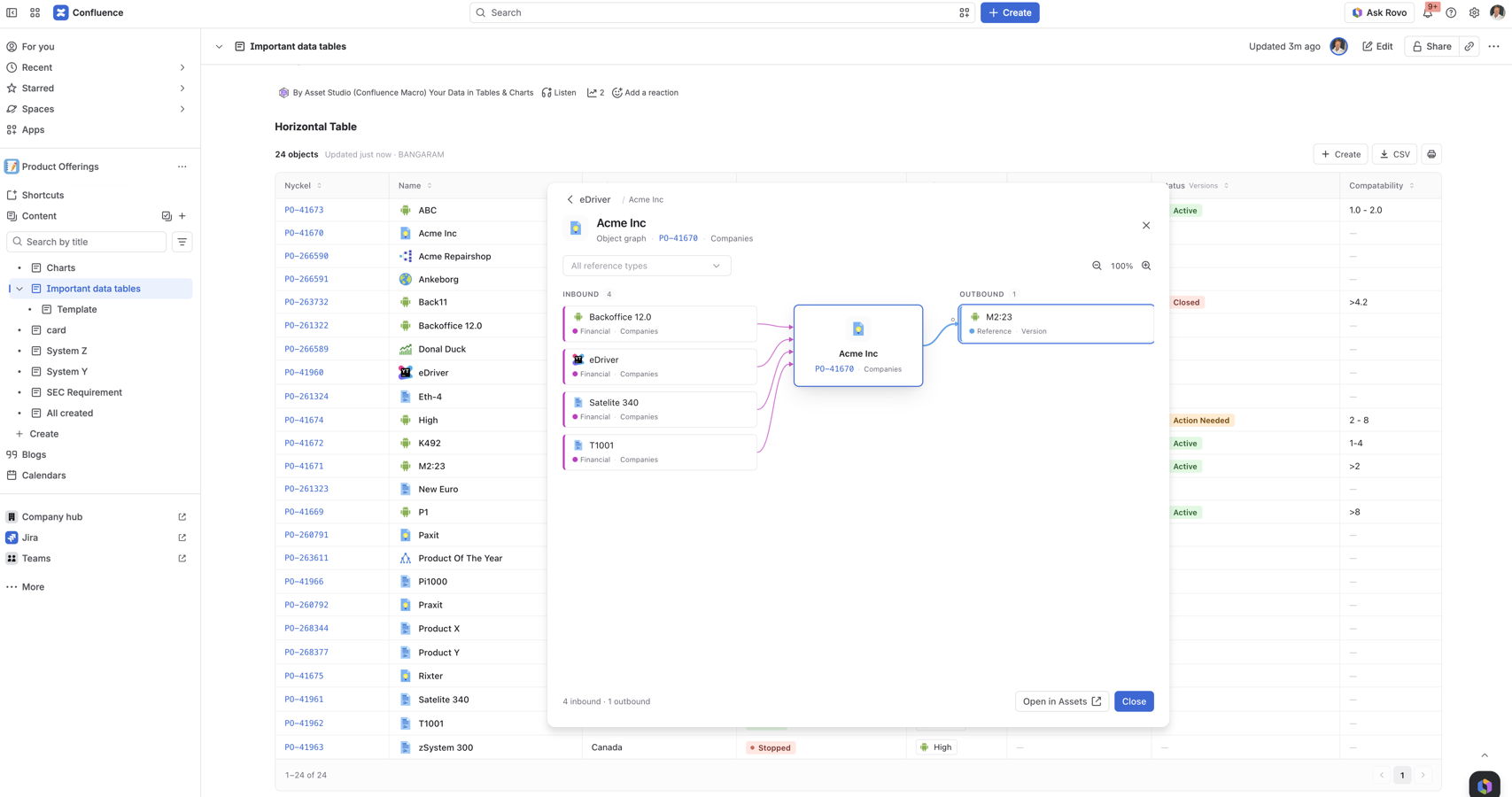The image size is (1512, 797).
Task: Click the page analytics views icon
Action: point(595,92)
